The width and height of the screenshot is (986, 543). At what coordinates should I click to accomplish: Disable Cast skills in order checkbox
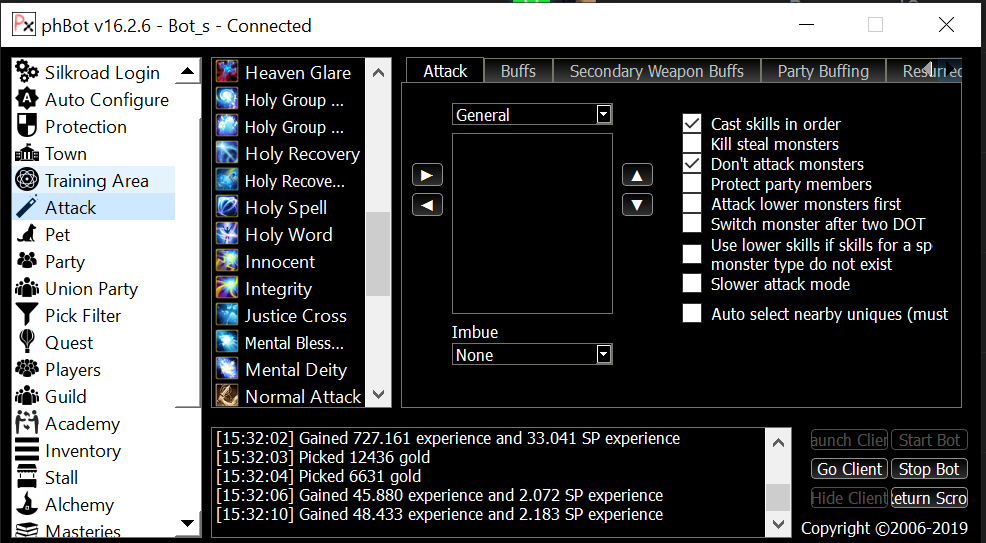tap(692, 124)
